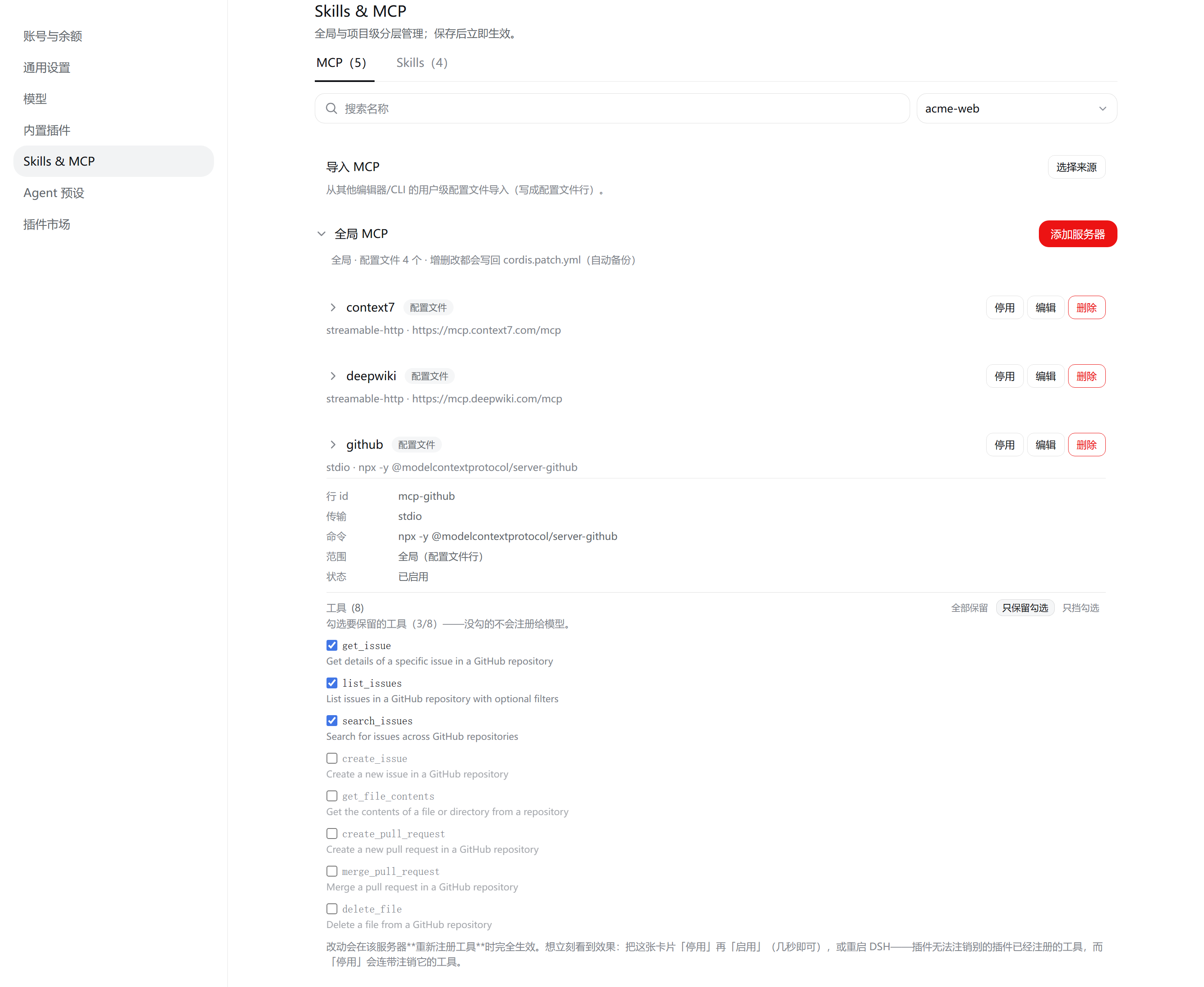This screenshot has width=1204, height=987.
Task: Expand the context7 server row
Action: [x=333, y=307]
